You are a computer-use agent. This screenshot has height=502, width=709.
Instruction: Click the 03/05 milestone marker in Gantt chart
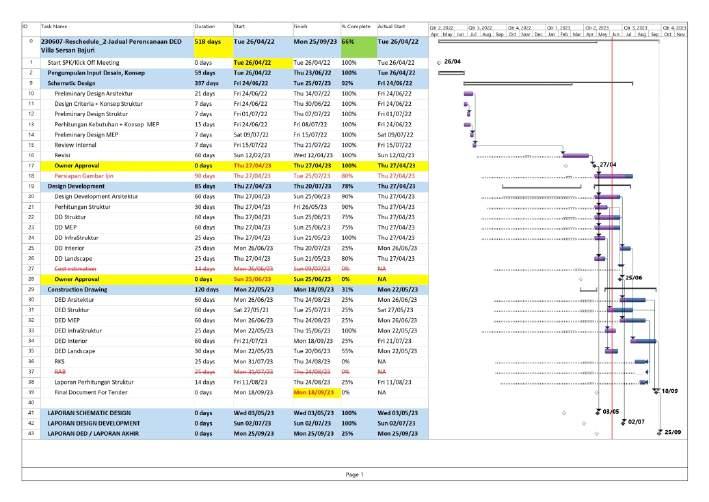(598, 412)
